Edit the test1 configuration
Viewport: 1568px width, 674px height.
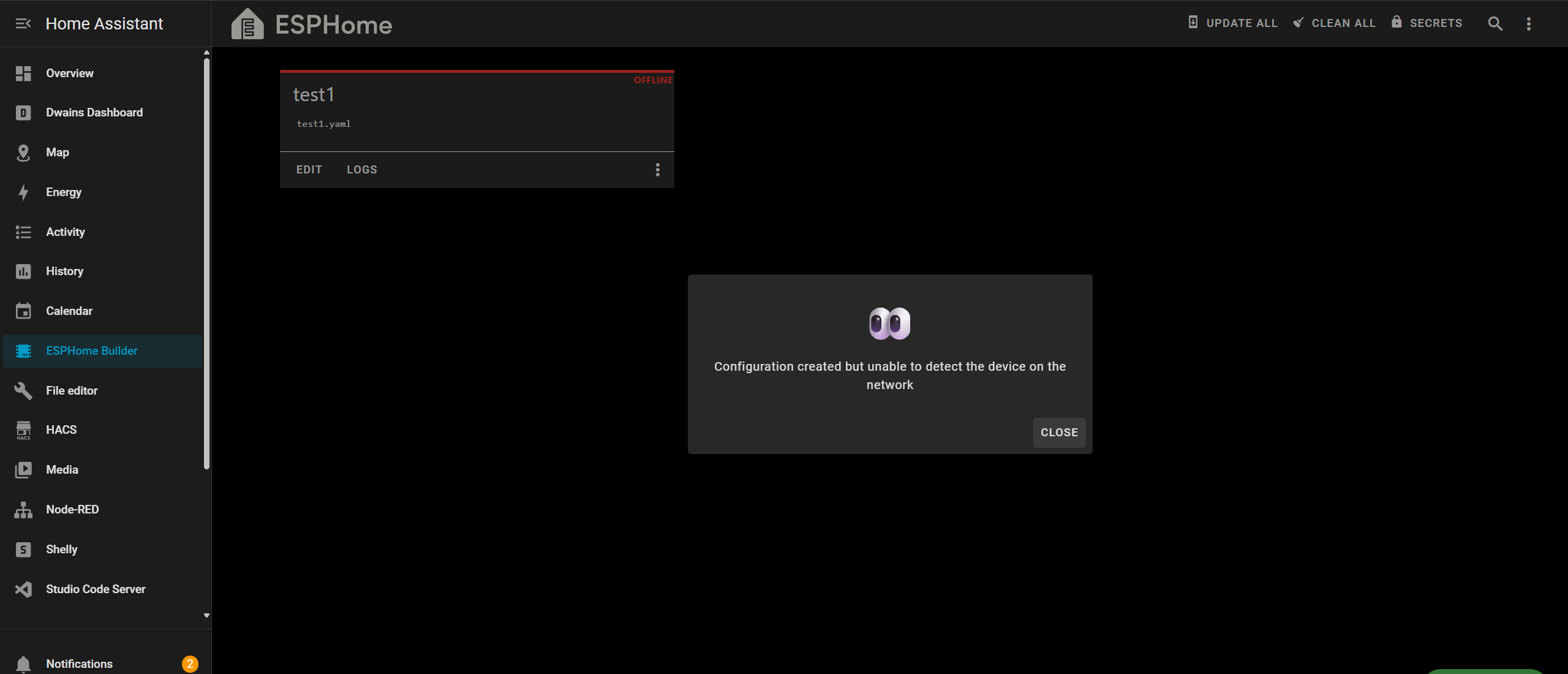309,170
